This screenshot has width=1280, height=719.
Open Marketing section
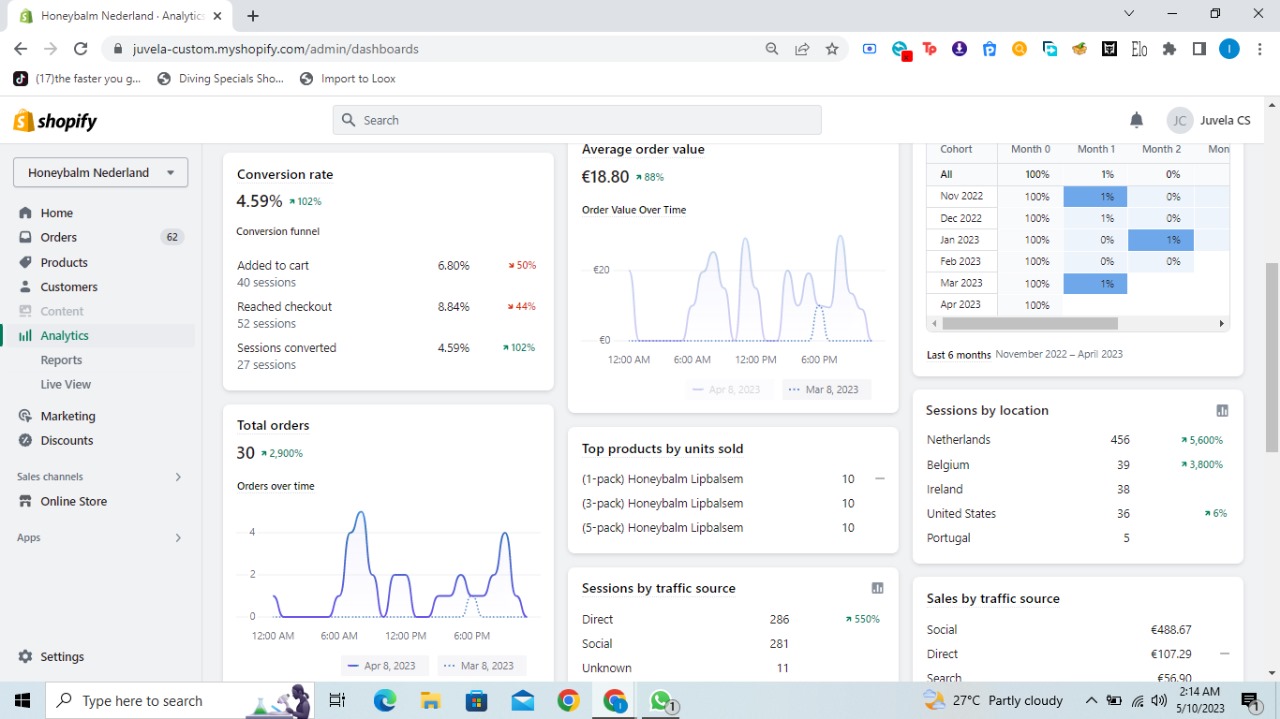pos(68,416)
